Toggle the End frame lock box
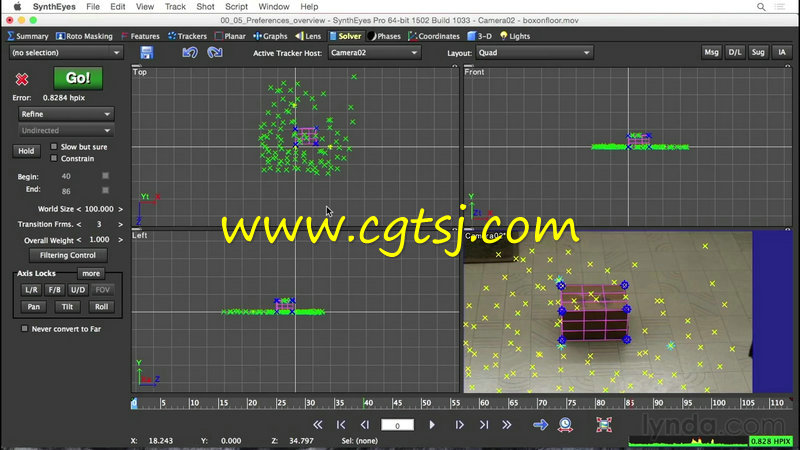 (x=105, y=190)
